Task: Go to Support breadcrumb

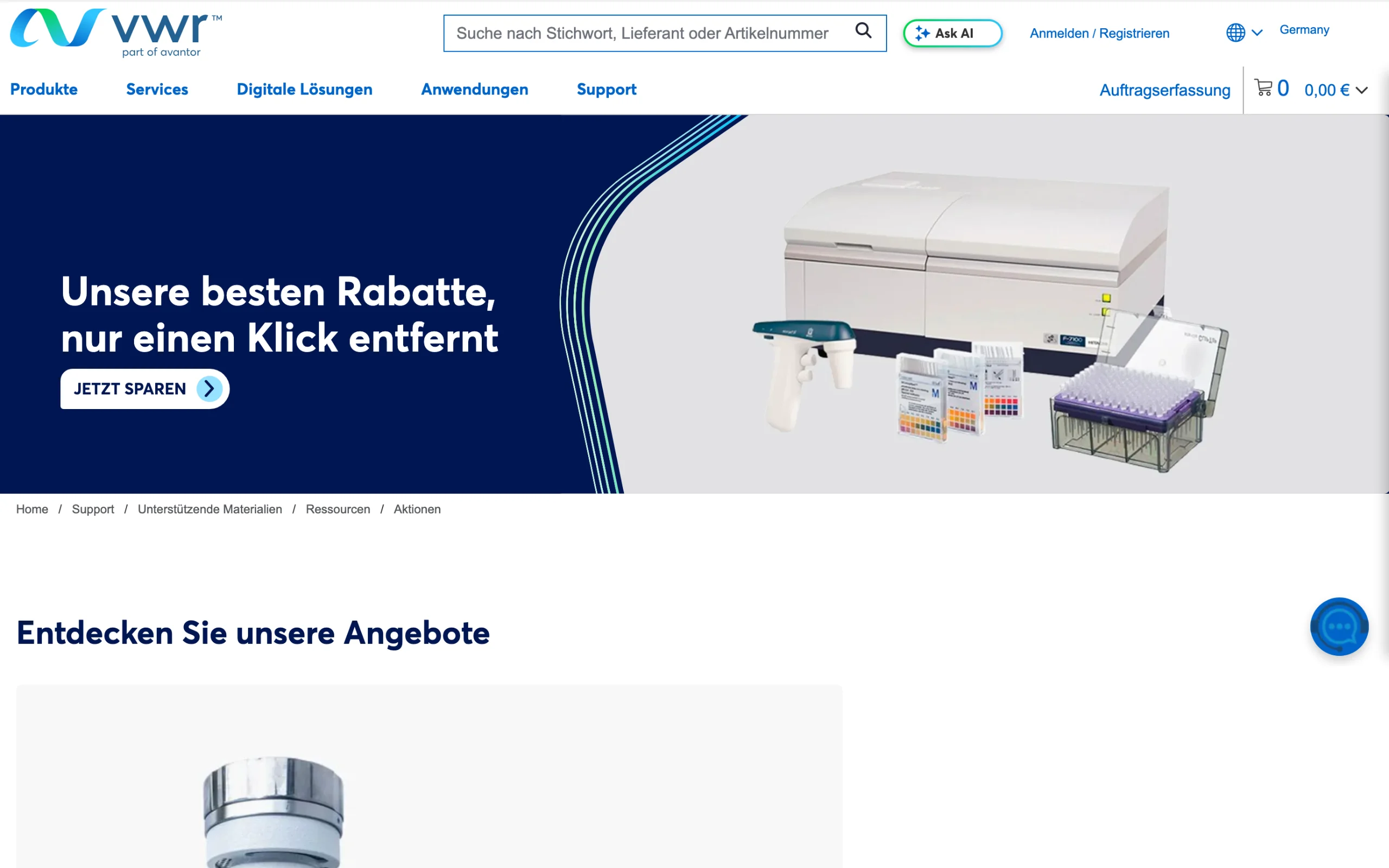Action: 93,509
